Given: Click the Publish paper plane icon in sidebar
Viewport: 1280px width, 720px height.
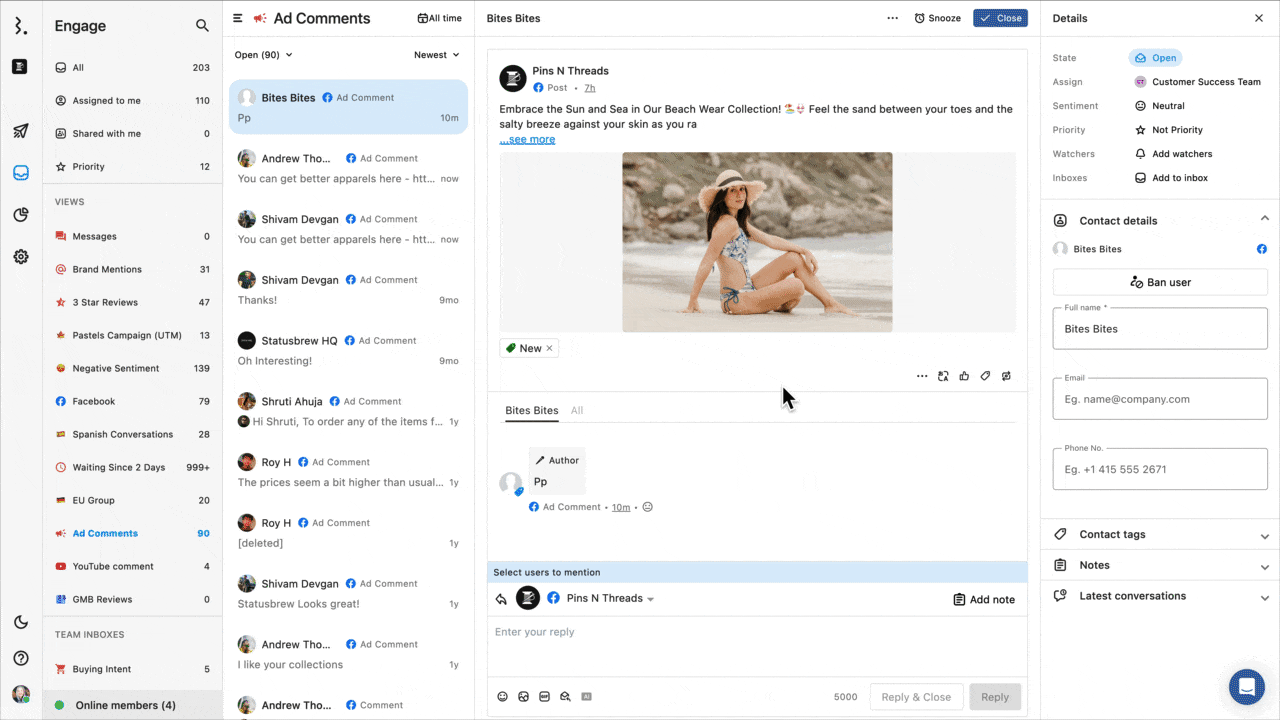Looking at the screenshot, I should [20, 131].
